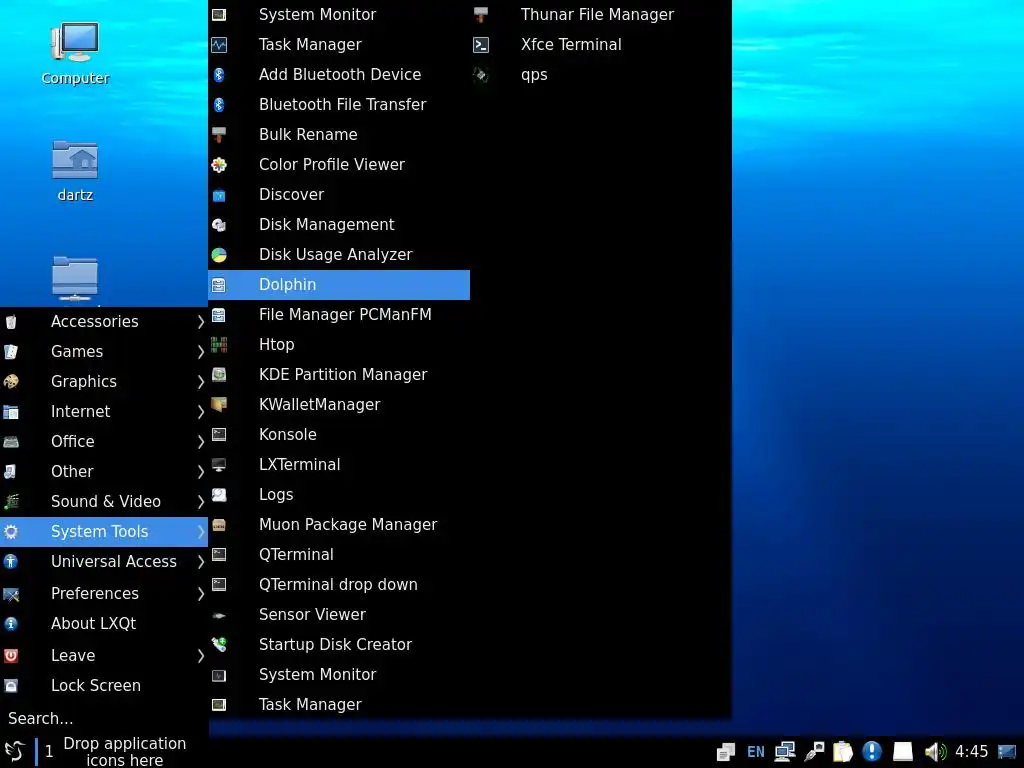This screenshot has height=768, width=1024.
Task: Expand the Office submenu
Action: click(x=104, y=441)
